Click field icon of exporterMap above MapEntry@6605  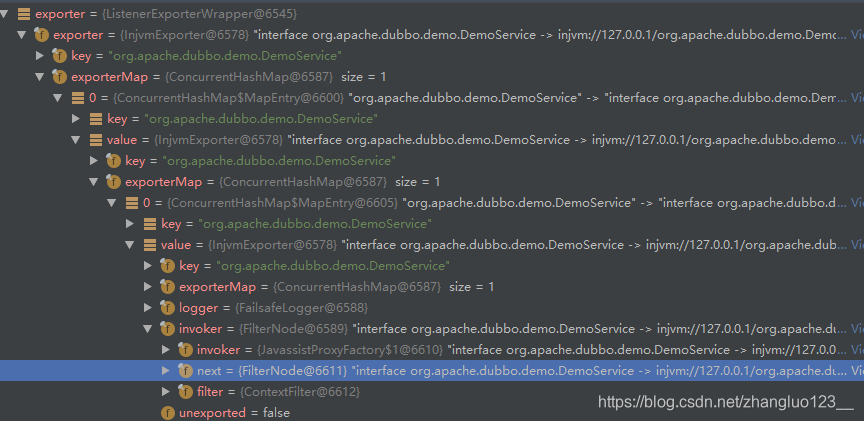pyautogui.click(x=114, y=181)
